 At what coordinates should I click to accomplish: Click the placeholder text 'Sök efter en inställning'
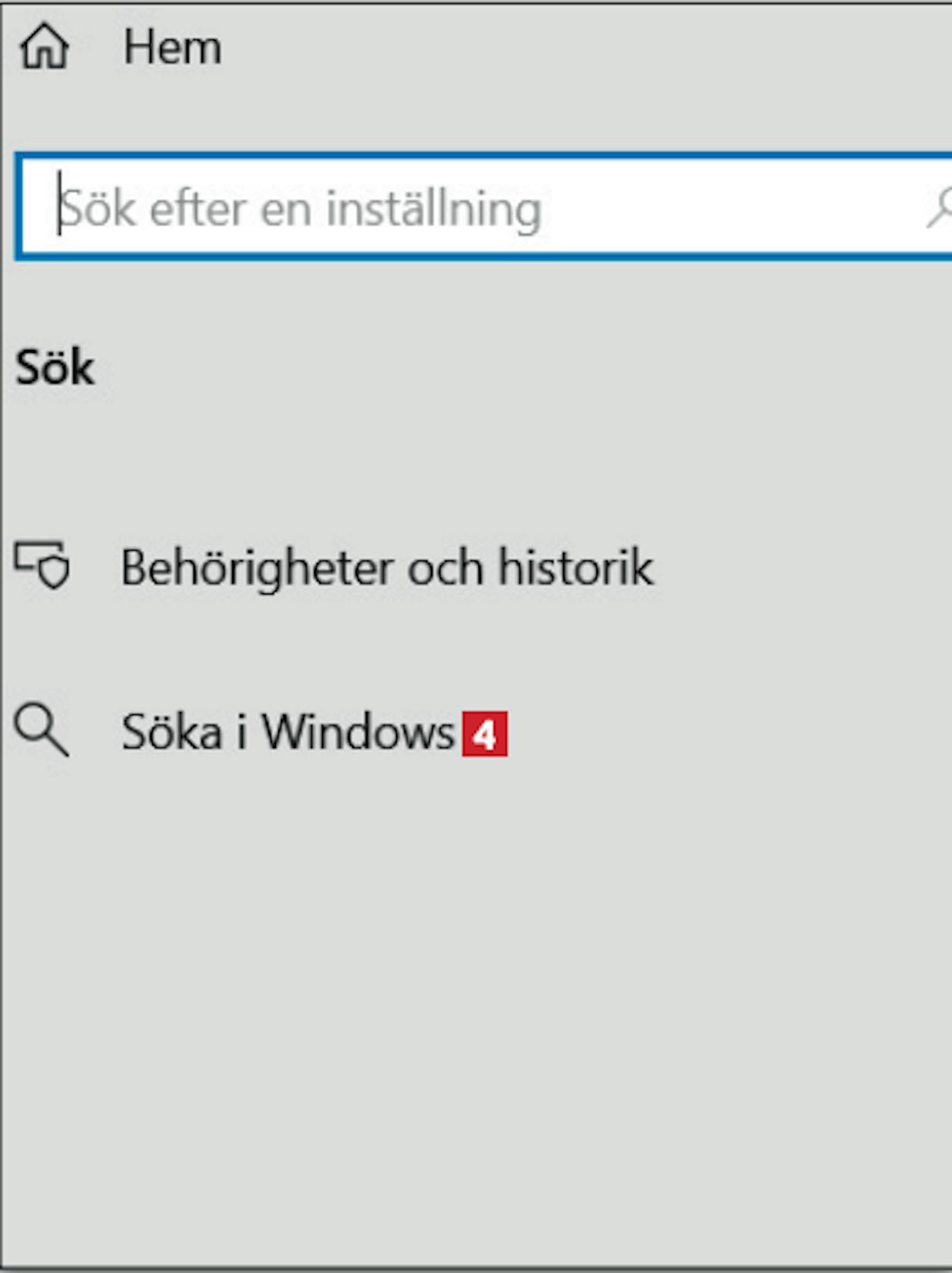coord(301,209)
